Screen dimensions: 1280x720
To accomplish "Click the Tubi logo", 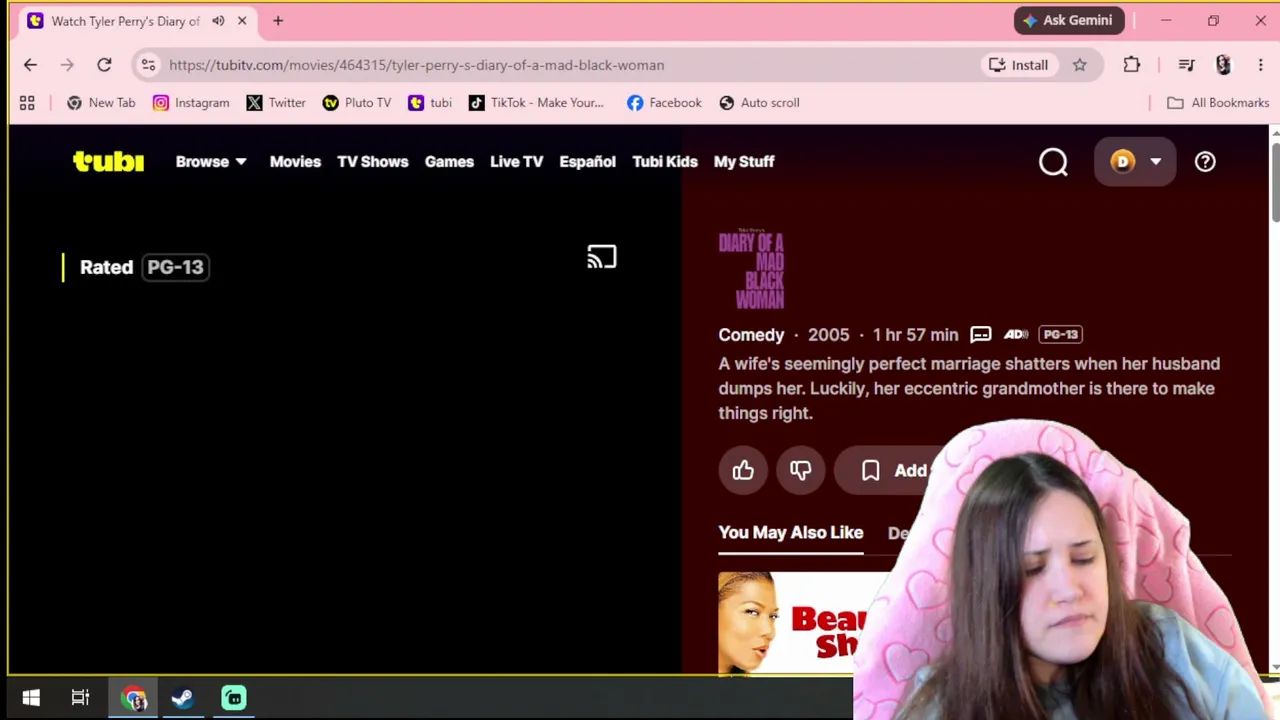I will [108, 161].
